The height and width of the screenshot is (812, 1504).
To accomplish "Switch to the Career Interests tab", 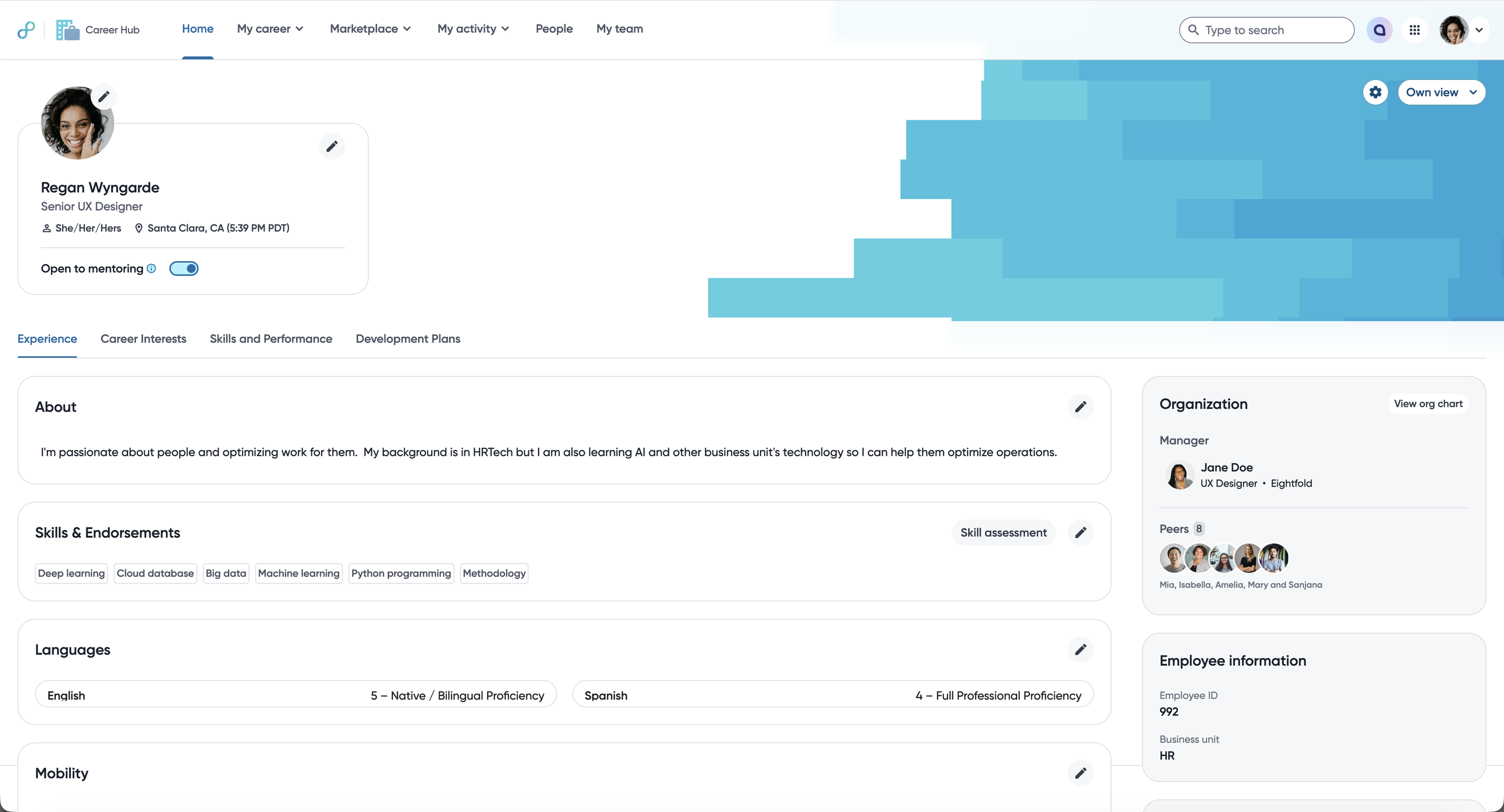I will point(143,339).
